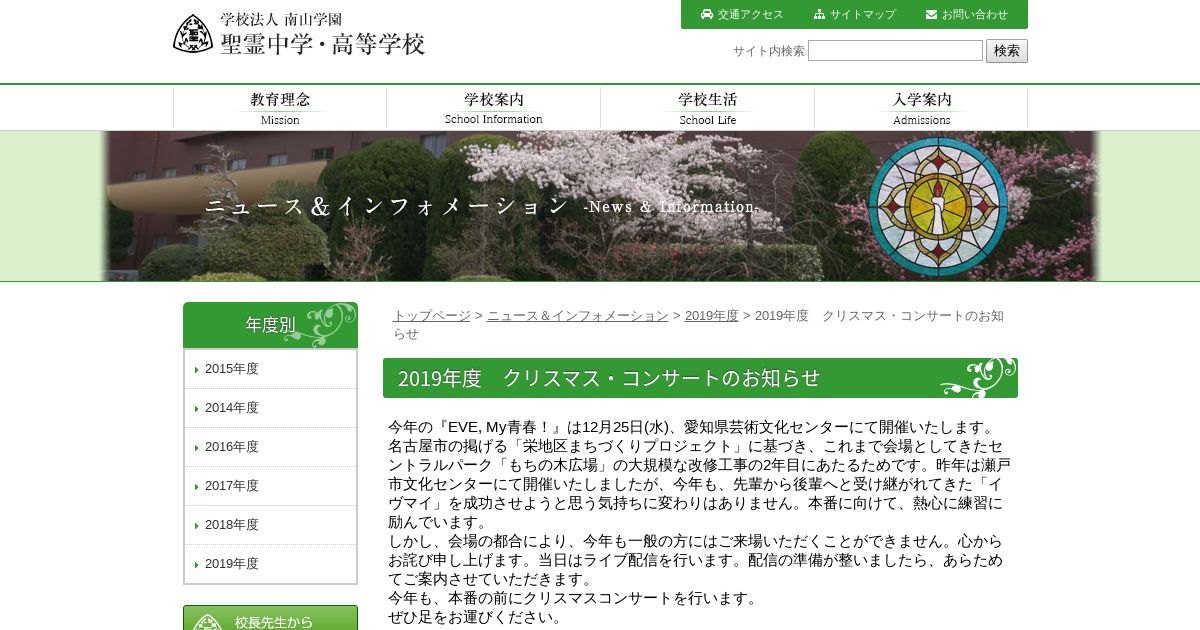Open the 教育理念 Mission menu
1200x630 pixels.
(x=280, y=108)
